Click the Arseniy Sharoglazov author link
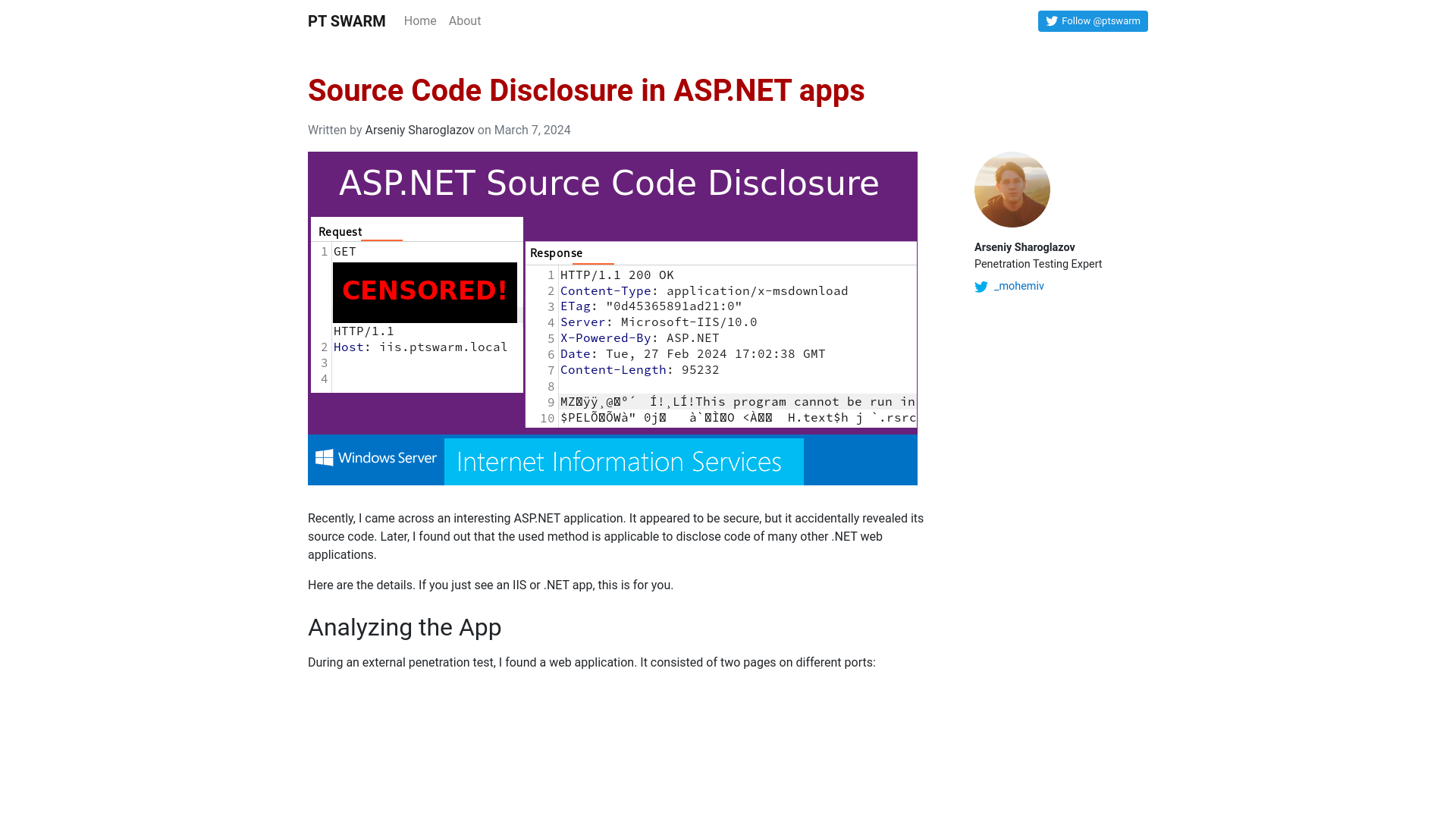Screen dimensions: 1456x819 click(419, 130)
